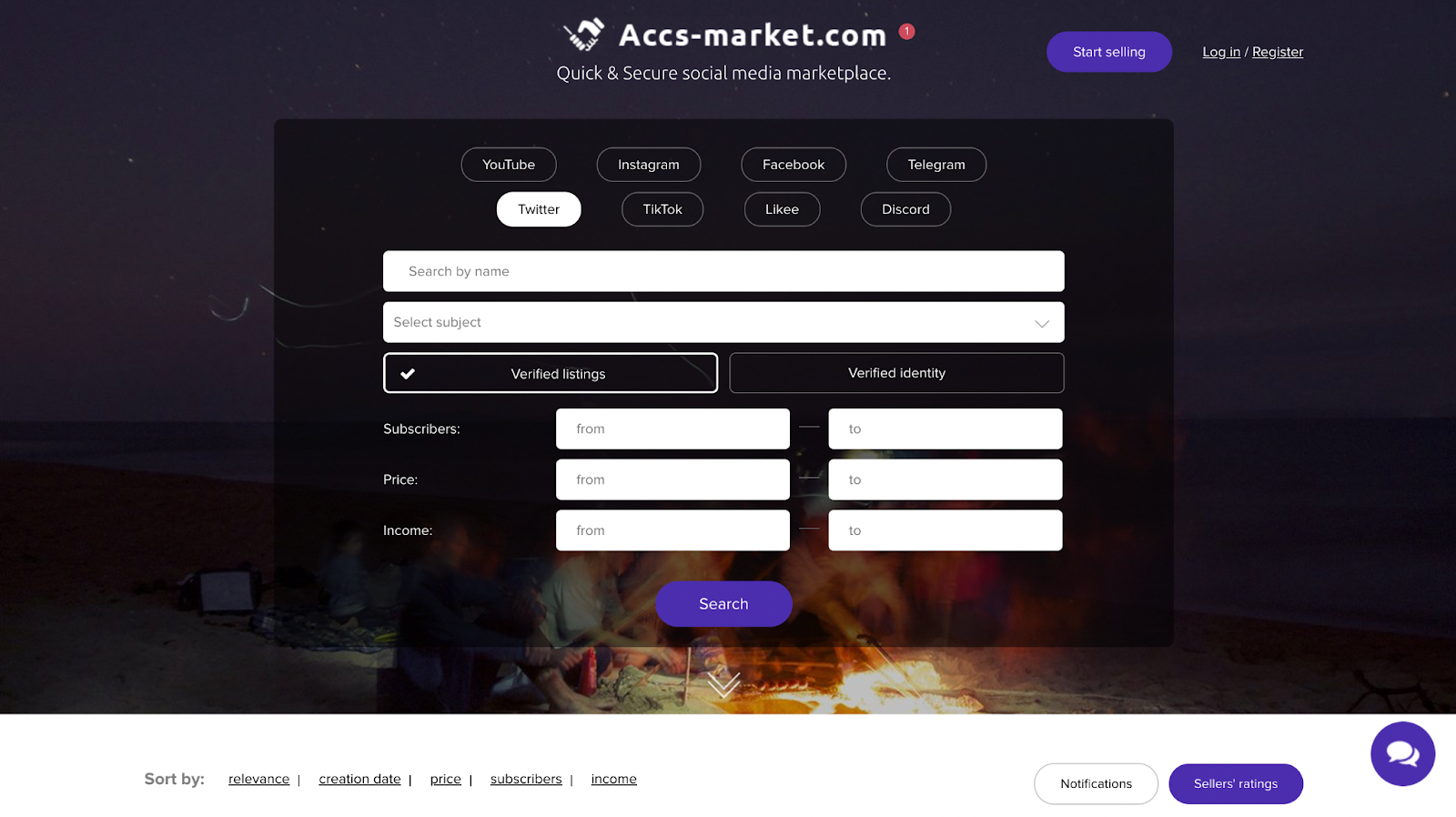Open the Sellers' ratings button
Image resolution: width=1456 pixels, height=817 pixels.
point(1236,783)
